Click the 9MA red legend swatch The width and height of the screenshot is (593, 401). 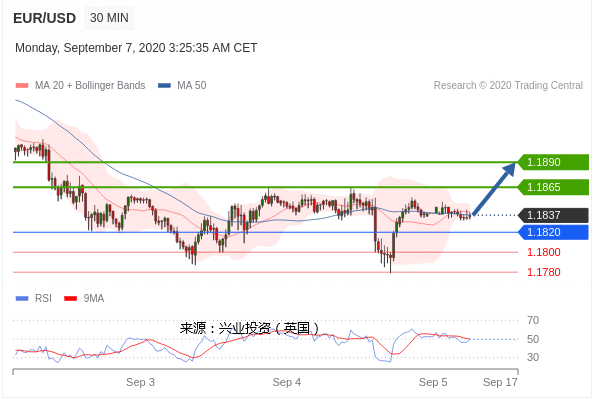coord(71,298)
